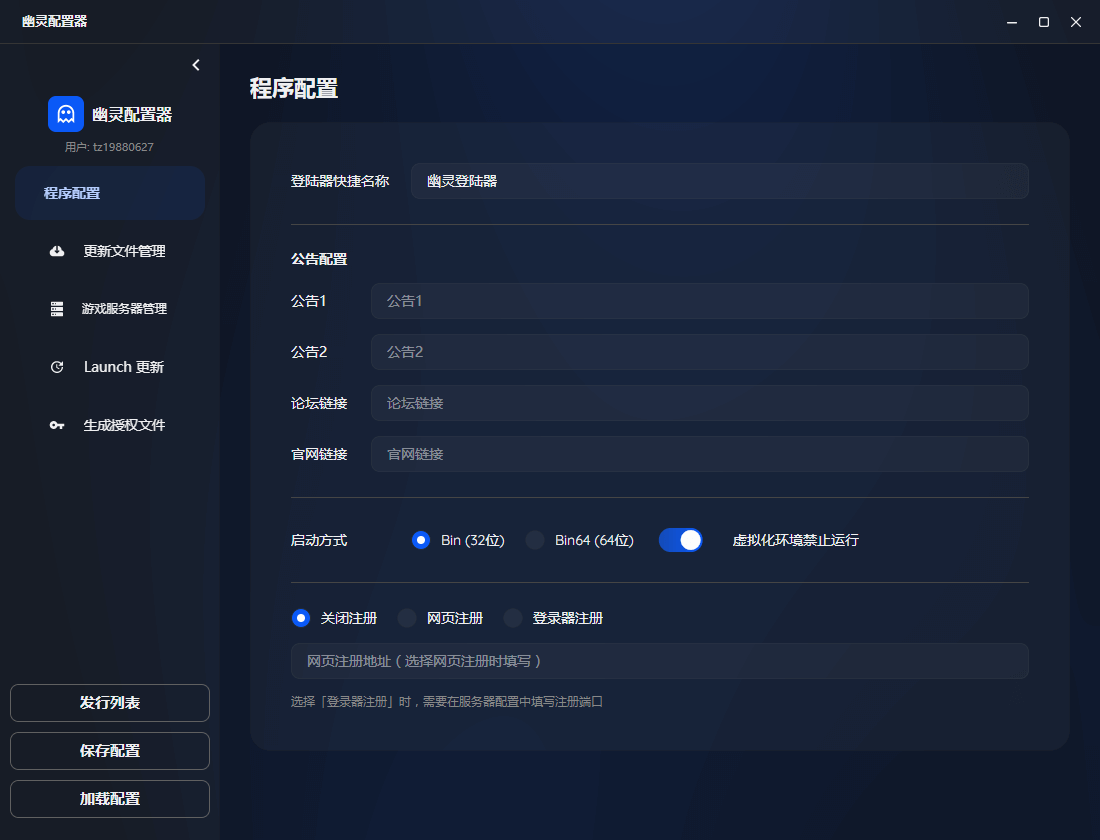Click the ghost app logo icon

pyautogui.click(x=66, y=114)
